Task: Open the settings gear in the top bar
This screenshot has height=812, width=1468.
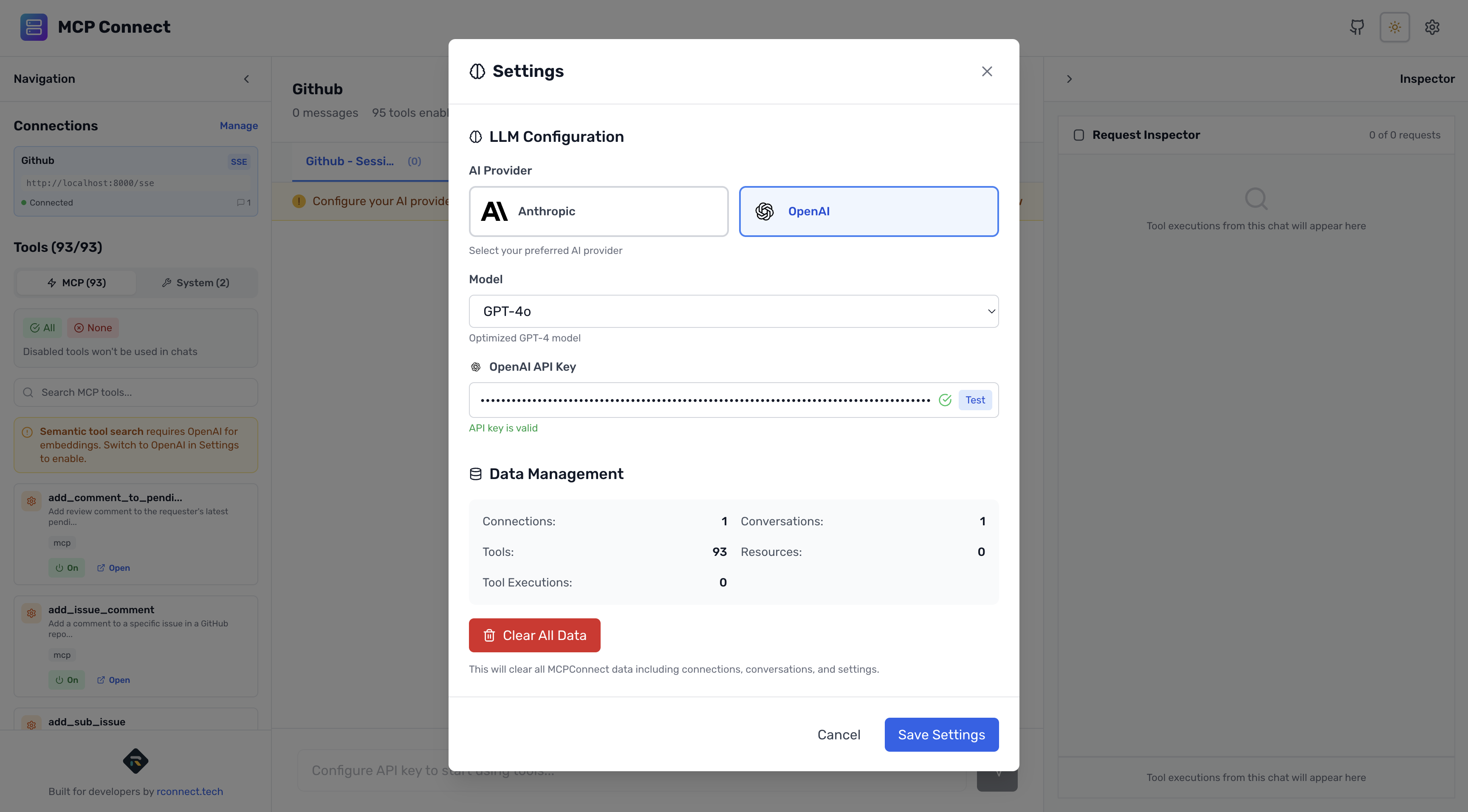Action: click(1433, 27)
